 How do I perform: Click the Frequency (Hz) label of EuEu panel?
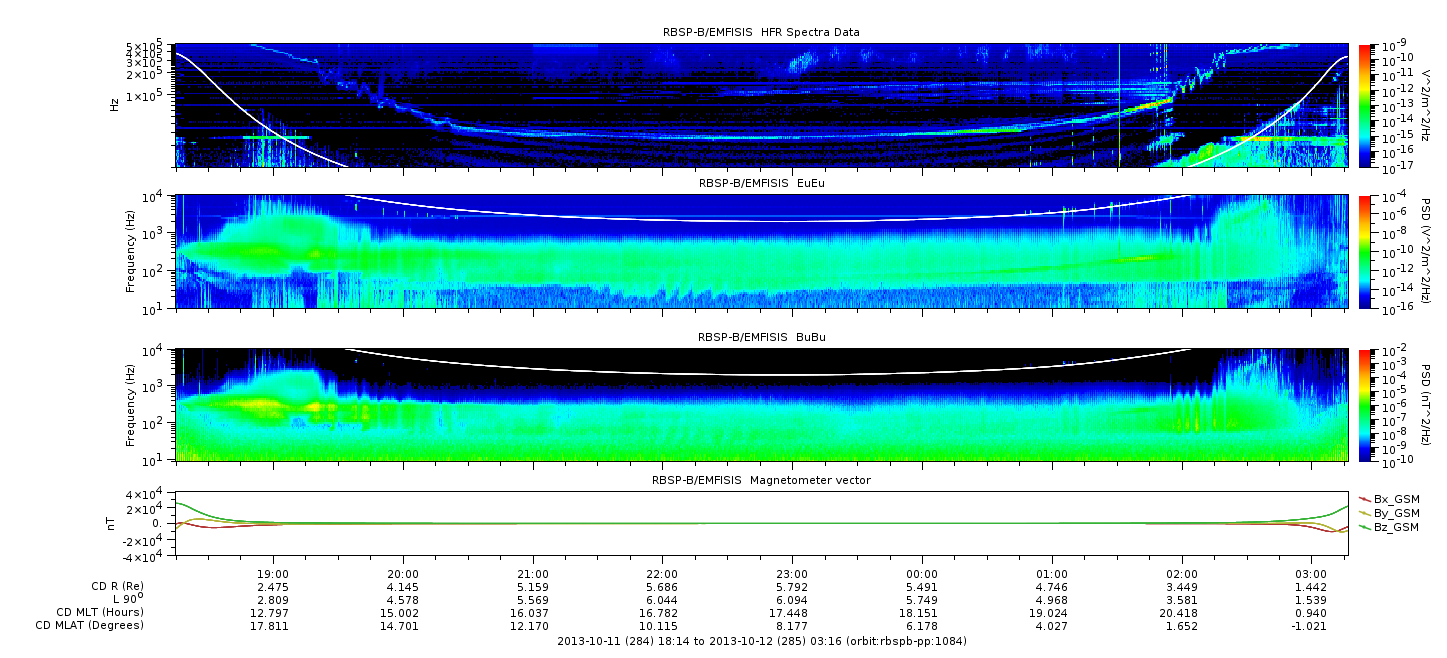click(x=131, y=252)
